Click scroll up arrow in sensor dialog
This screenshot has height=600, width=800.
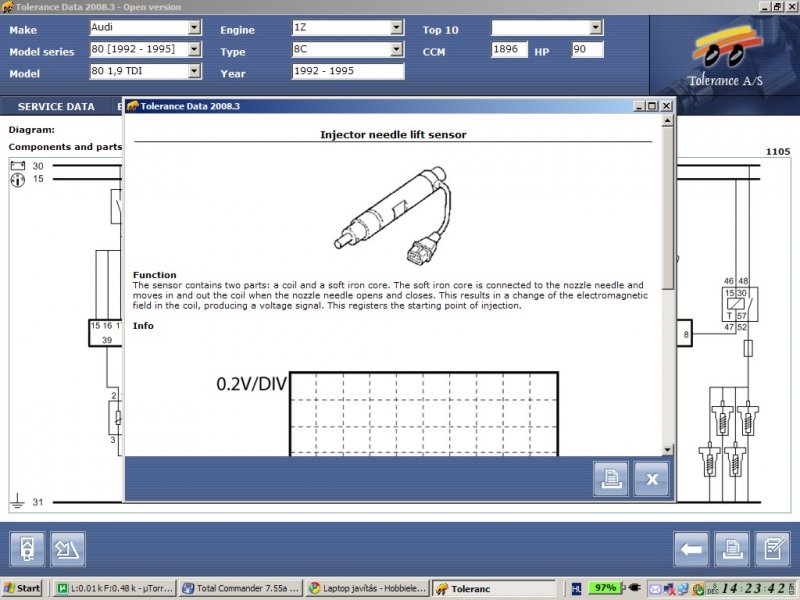[x=667, y=121]
